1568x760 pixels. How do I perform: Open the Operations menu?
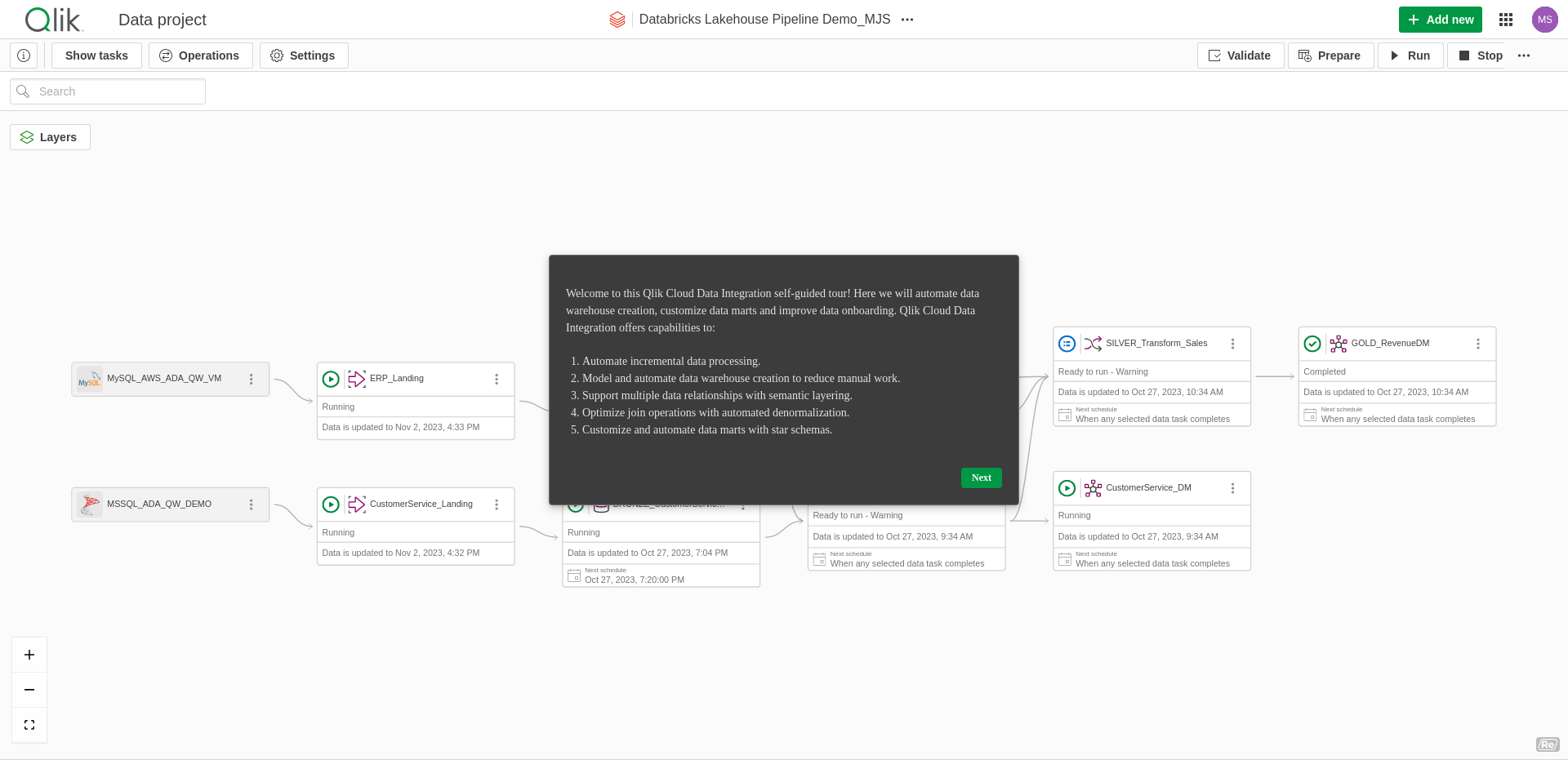pos(200,55)
